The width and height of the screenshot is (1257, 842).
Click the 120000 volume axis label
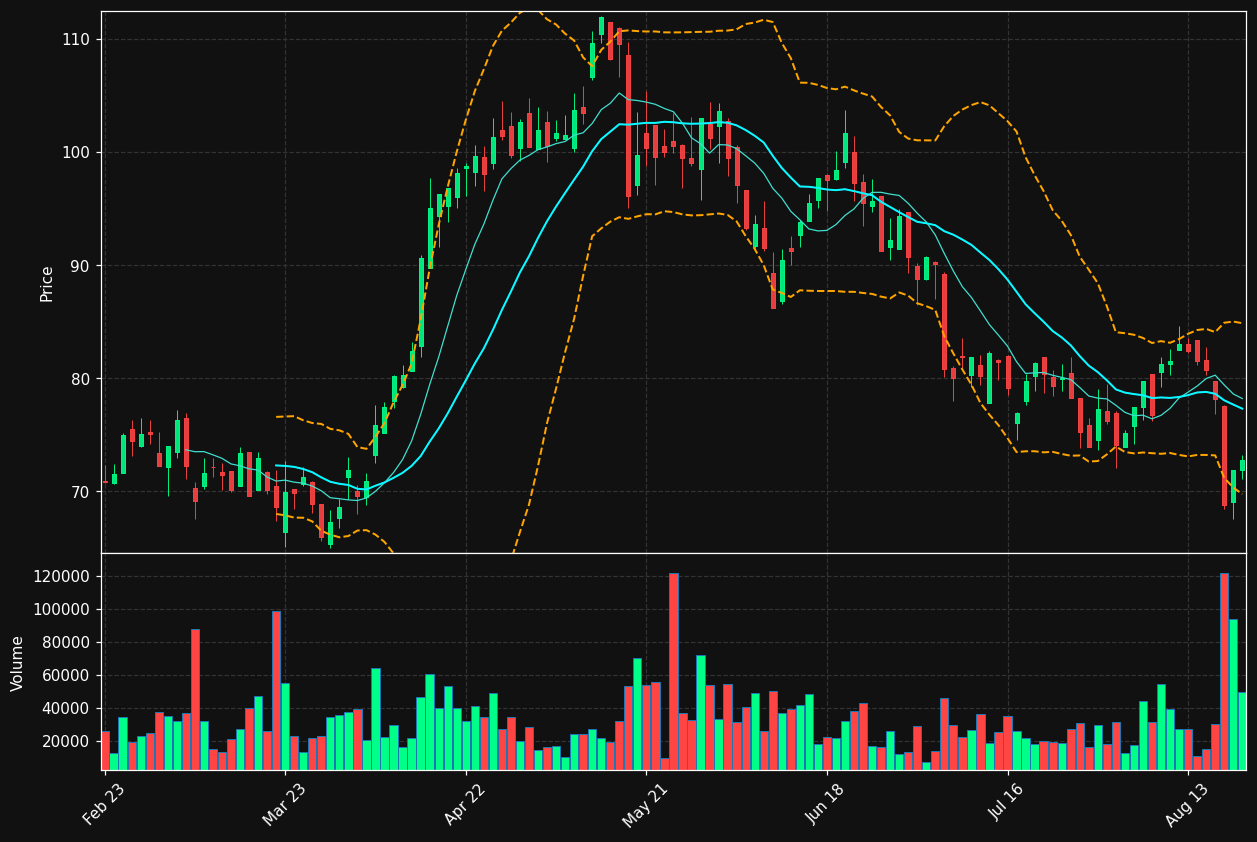coord(63,576)
